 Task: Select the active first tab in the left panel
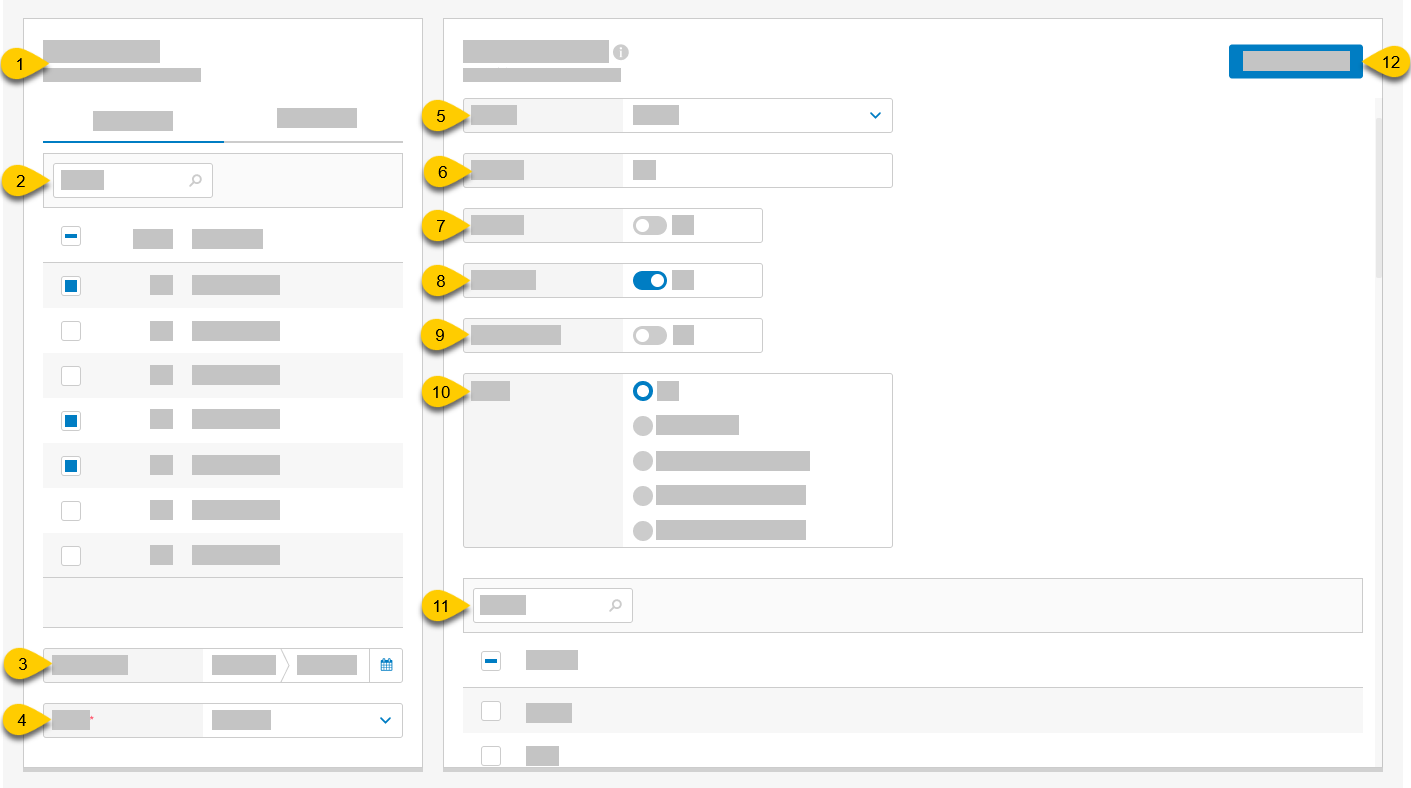click(x=132, y=117)
